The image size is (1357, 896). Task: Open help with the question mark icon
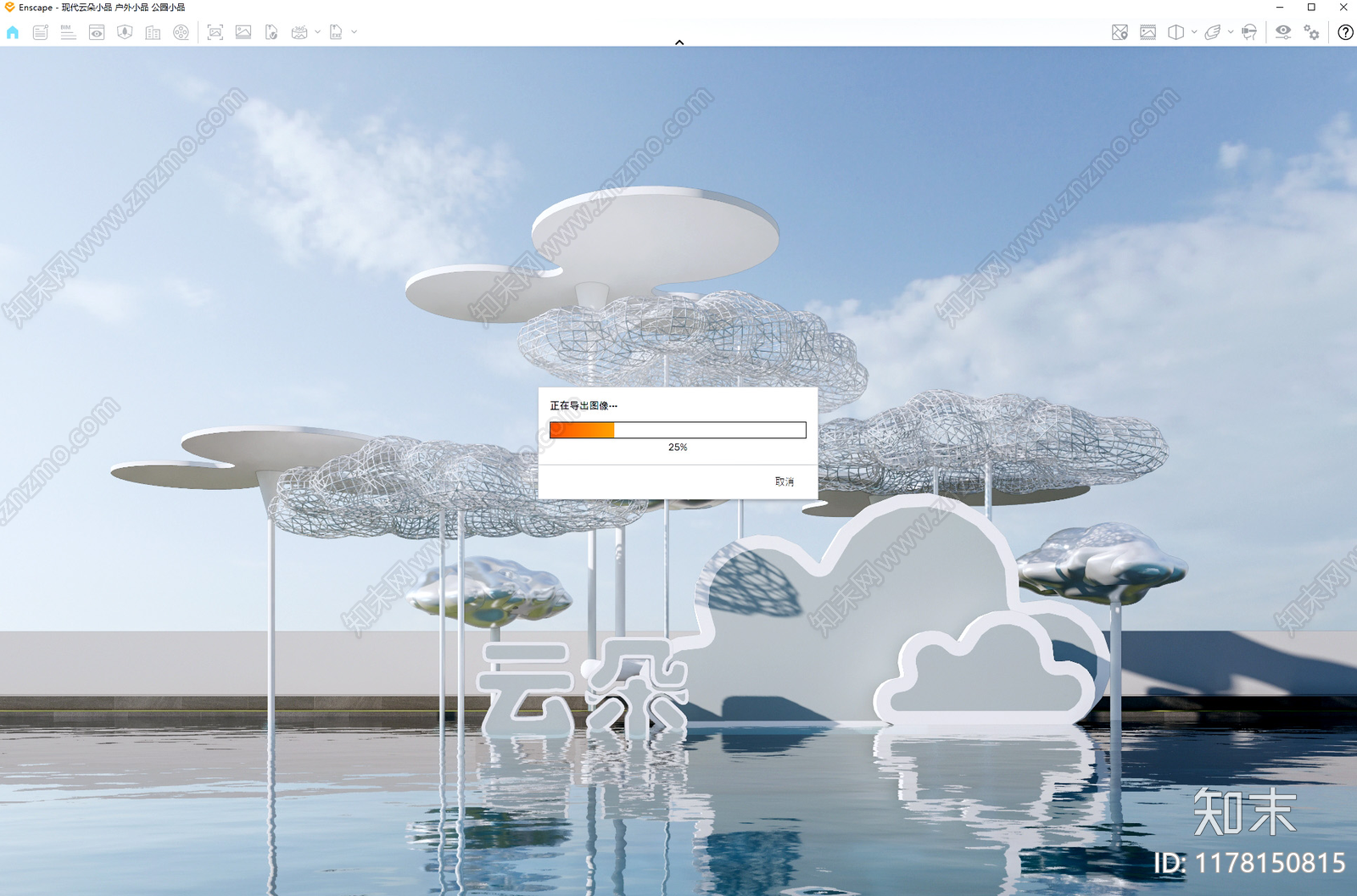(x=1345, y=32)
